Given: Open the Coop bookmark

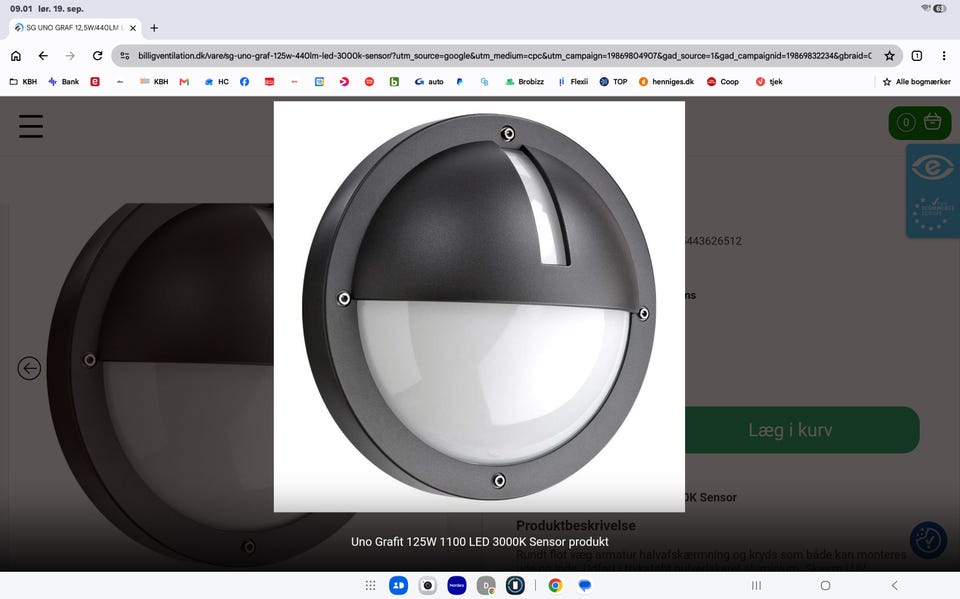Looking at the screenshot, I should (x=722, y=81).
